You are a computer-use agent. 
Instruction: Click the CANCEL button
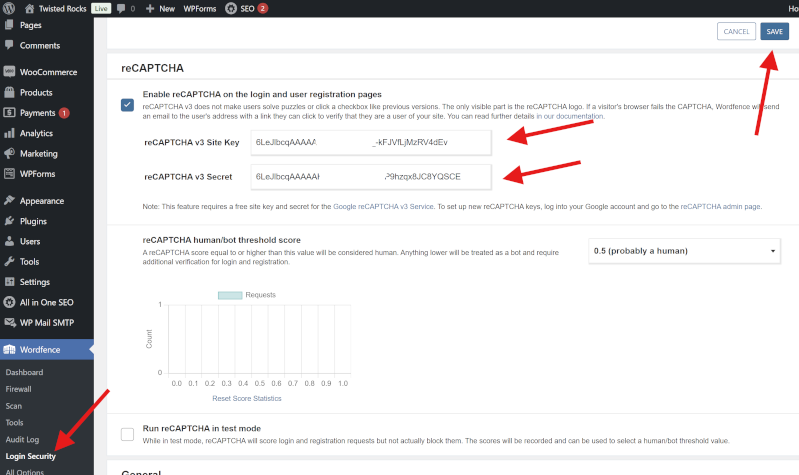(736, 32)
